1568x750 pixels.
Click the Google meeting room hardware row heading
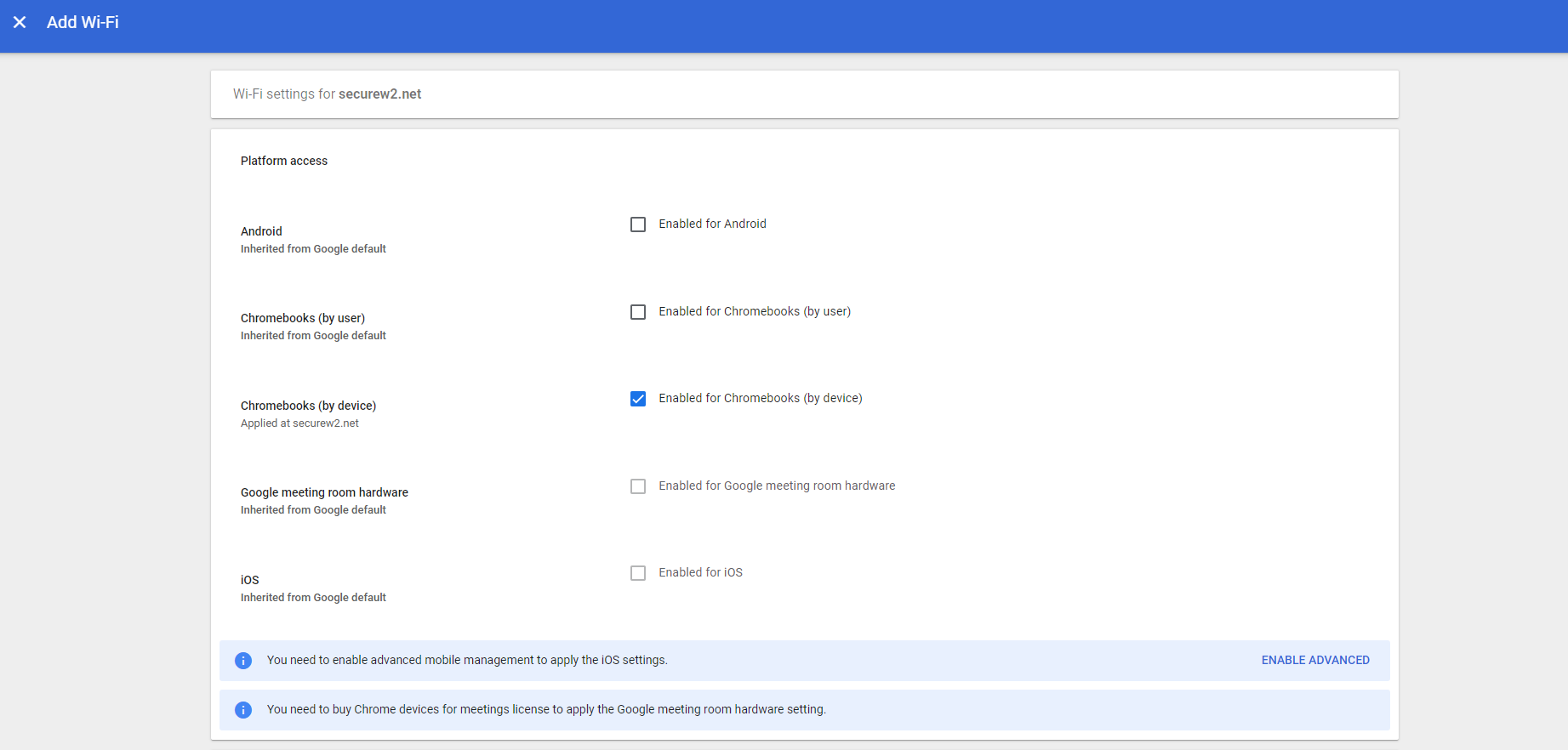pyautogui.click(x=324, y=492)
